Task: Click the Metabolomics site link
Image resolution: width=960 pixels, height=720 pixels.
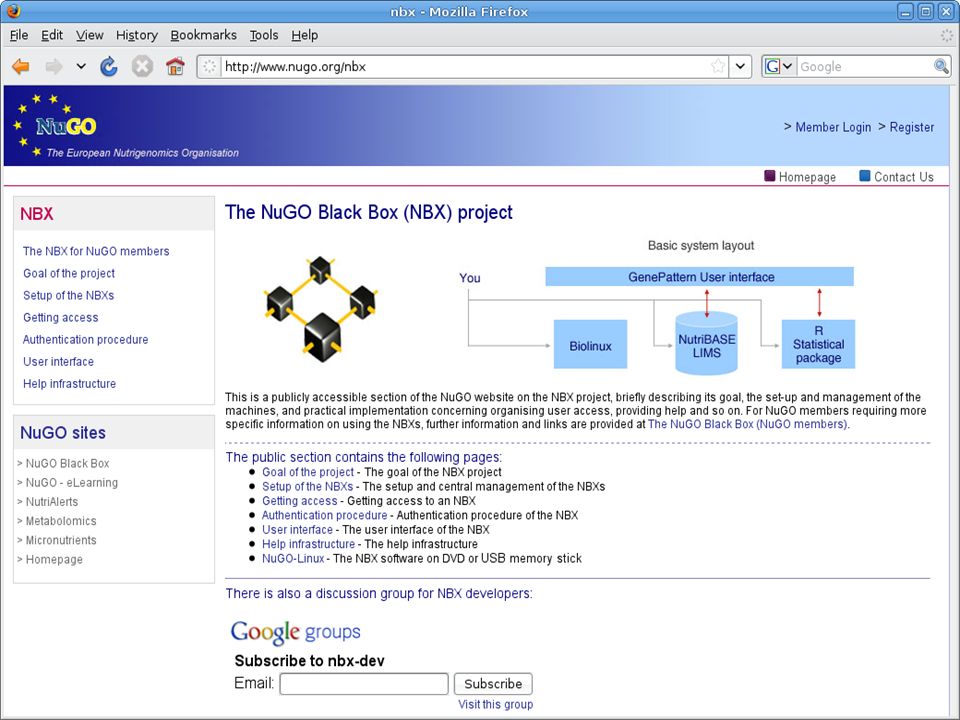Action: [61, 521]
